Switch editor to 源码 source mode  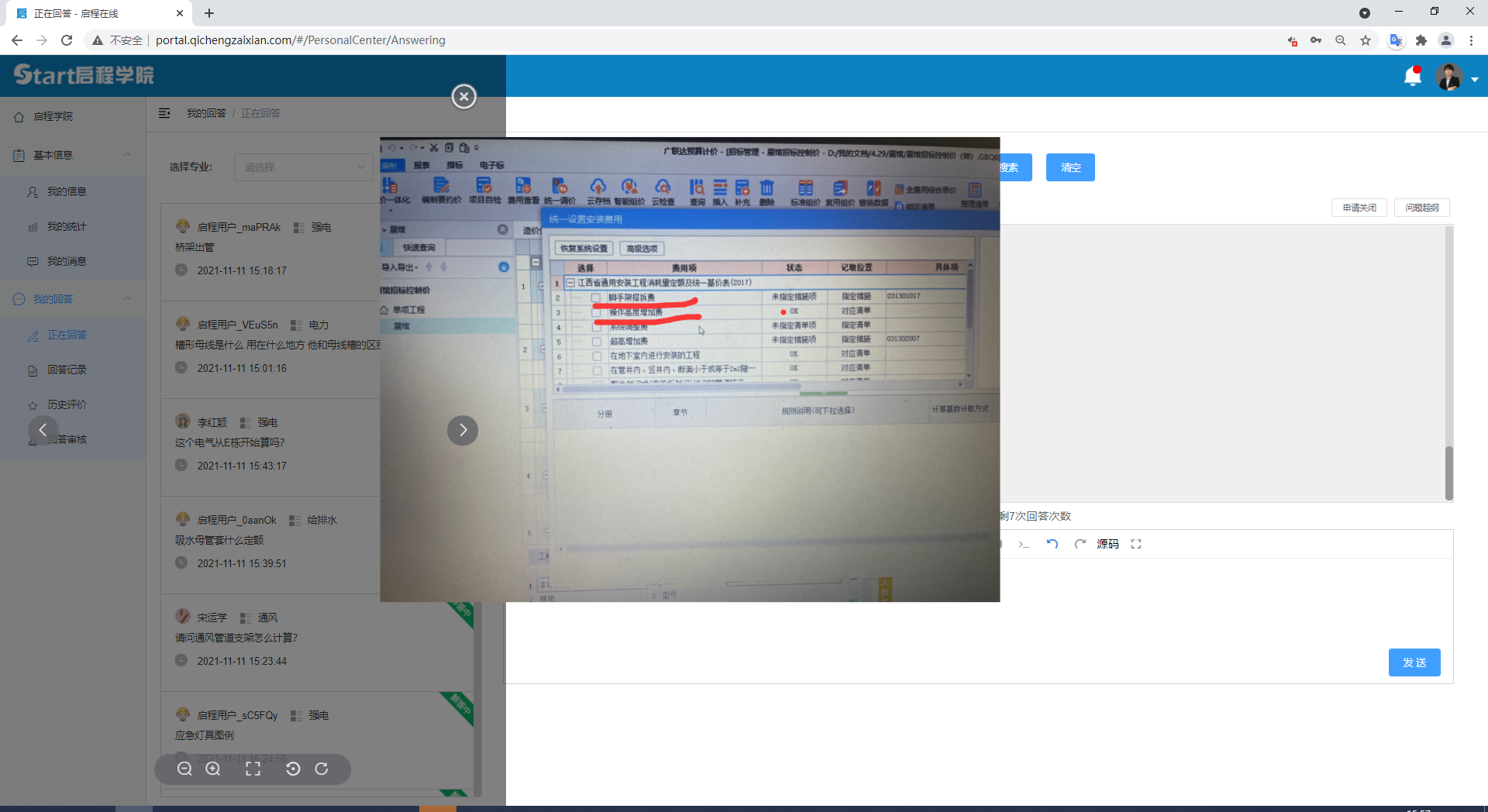pos(1107,544)
